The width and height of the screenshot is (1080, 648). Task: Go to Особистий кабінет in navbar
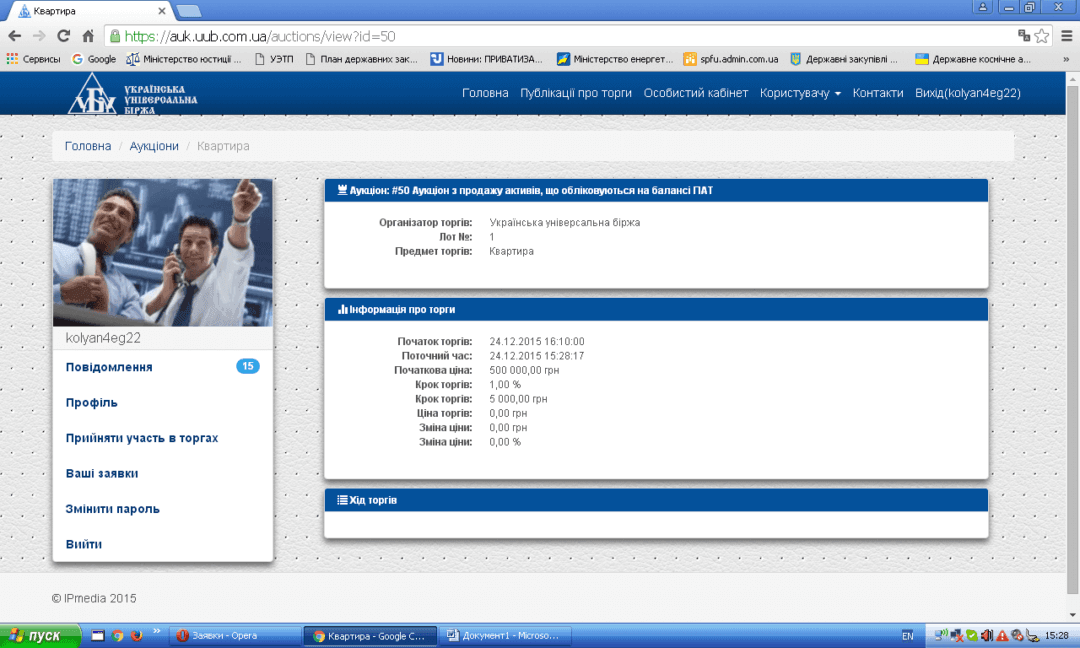click(695, 93)
